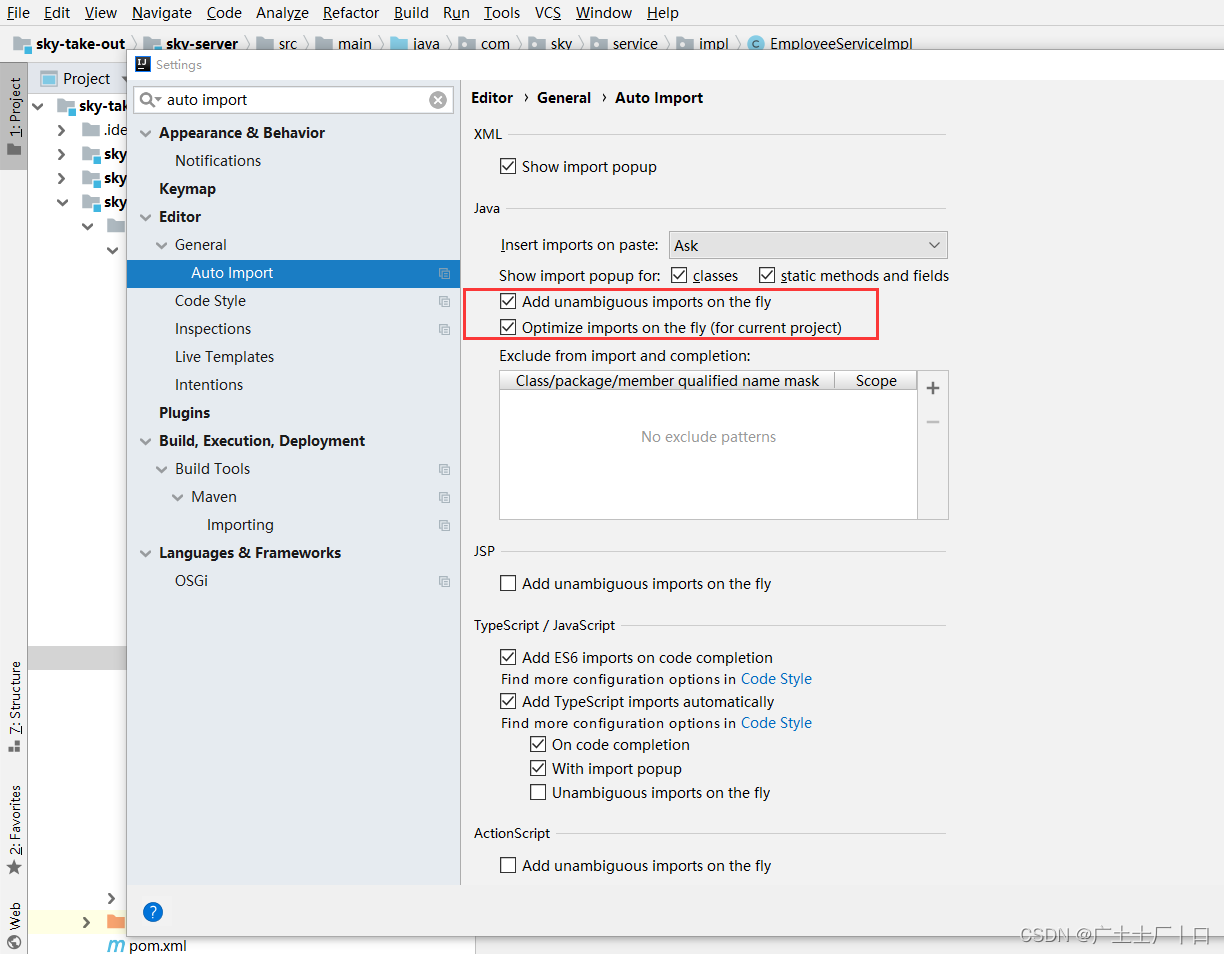Collapse Languages & Frameworks group
Viewport: 1224px width, 954px height.
click(146, 553)
